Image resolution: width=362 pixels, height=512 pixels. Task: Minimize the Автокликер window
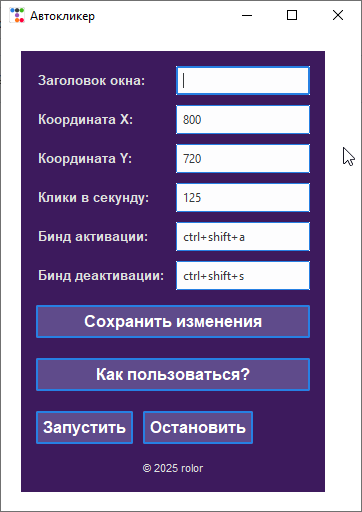tap(247, 15)
